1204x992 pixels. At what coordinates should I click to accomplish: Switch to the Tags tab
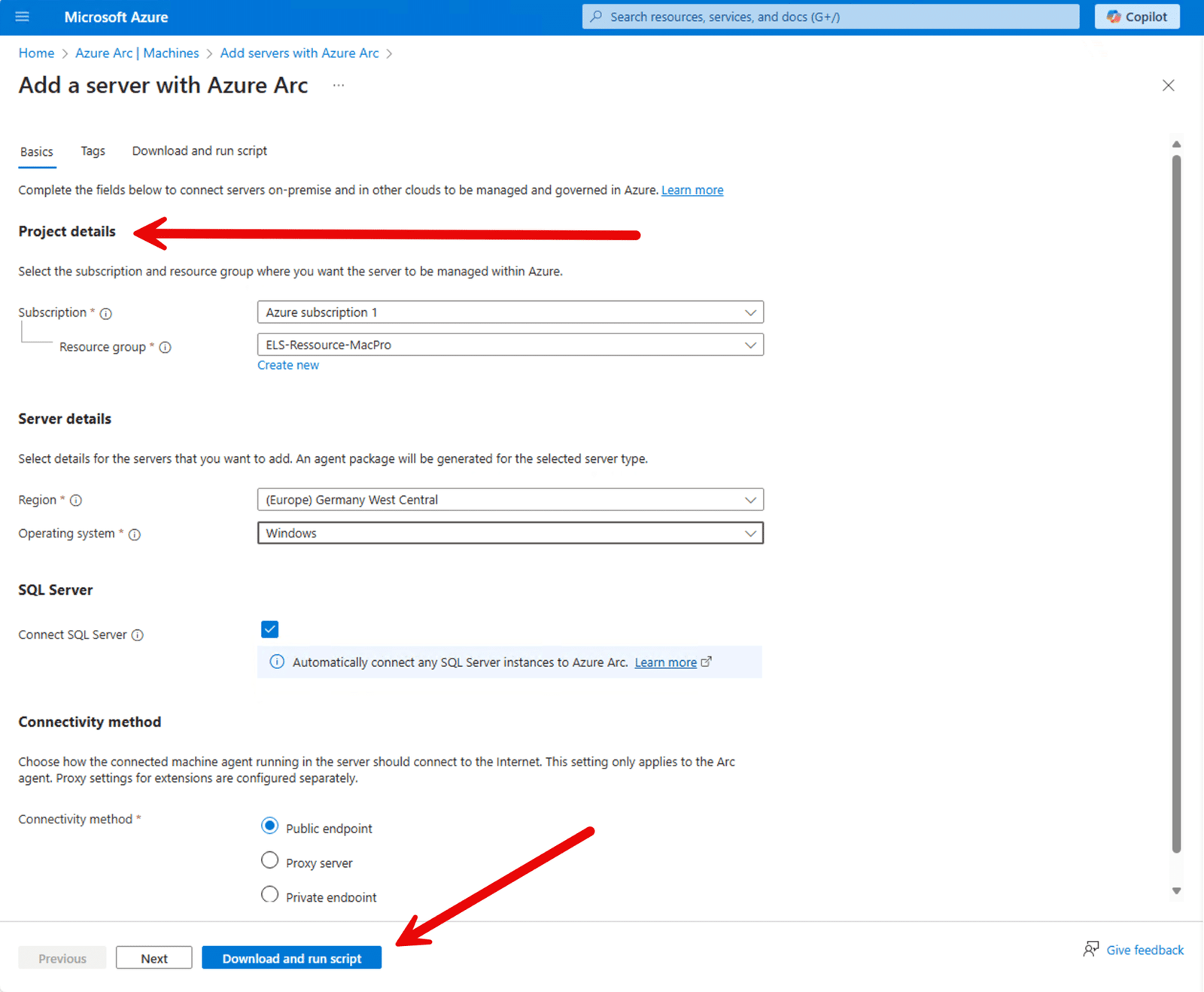(93, 151)
